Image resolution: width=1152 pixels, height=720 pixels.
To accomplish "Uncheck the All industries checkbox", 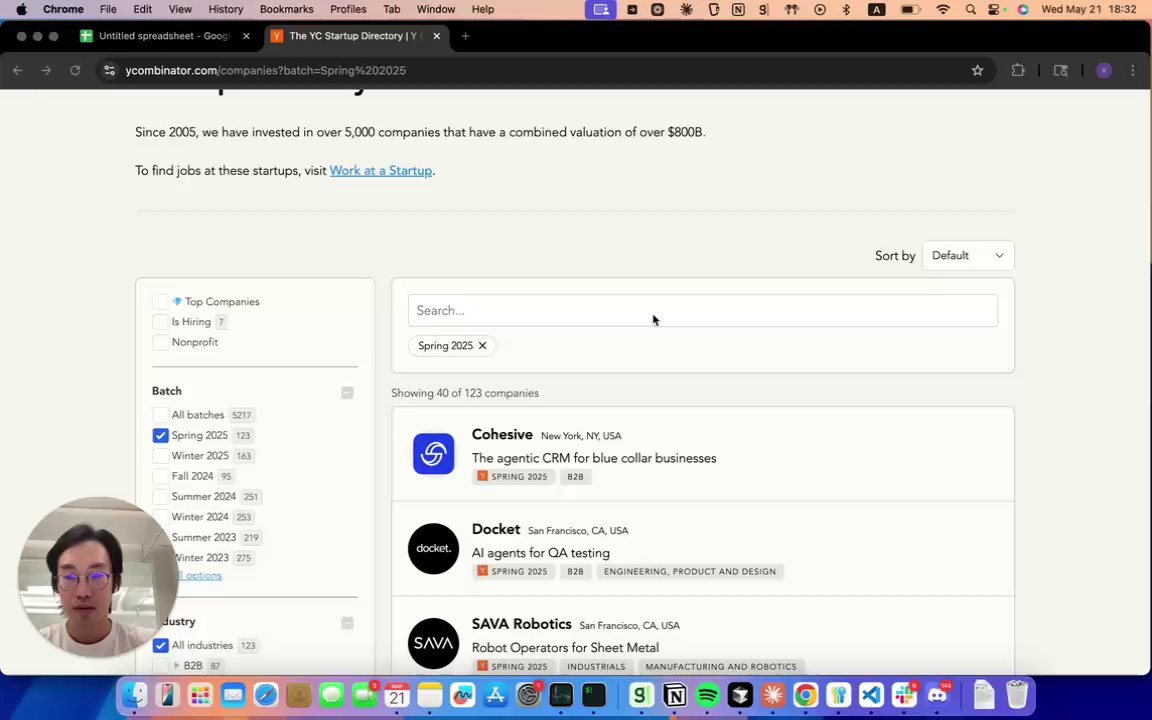I will tap(160, 646).
